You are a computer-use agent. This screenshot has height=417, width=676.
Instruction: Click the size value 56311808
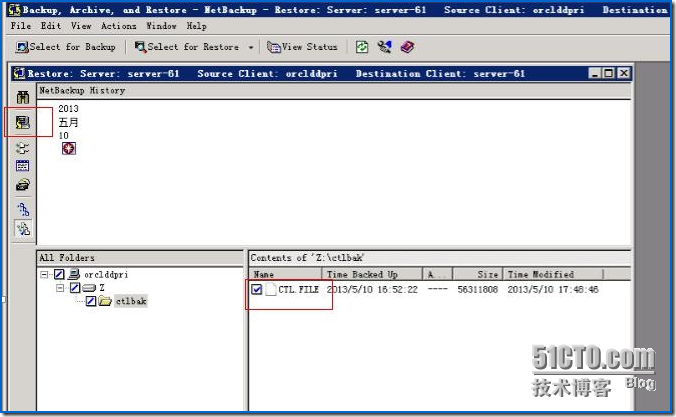(x=477, y=289)
